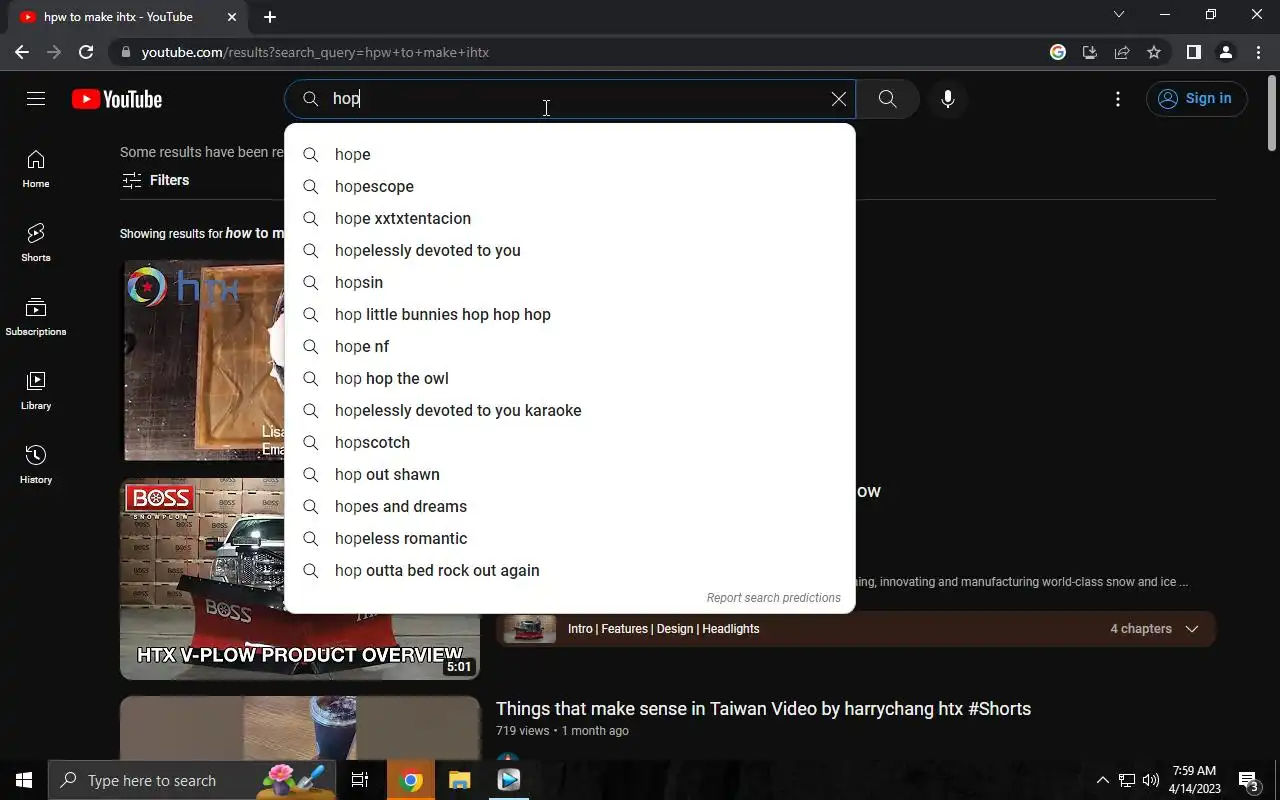Select the 'hopsin' suggestion
Viewport: 1280px width, 800px height.
570,282
